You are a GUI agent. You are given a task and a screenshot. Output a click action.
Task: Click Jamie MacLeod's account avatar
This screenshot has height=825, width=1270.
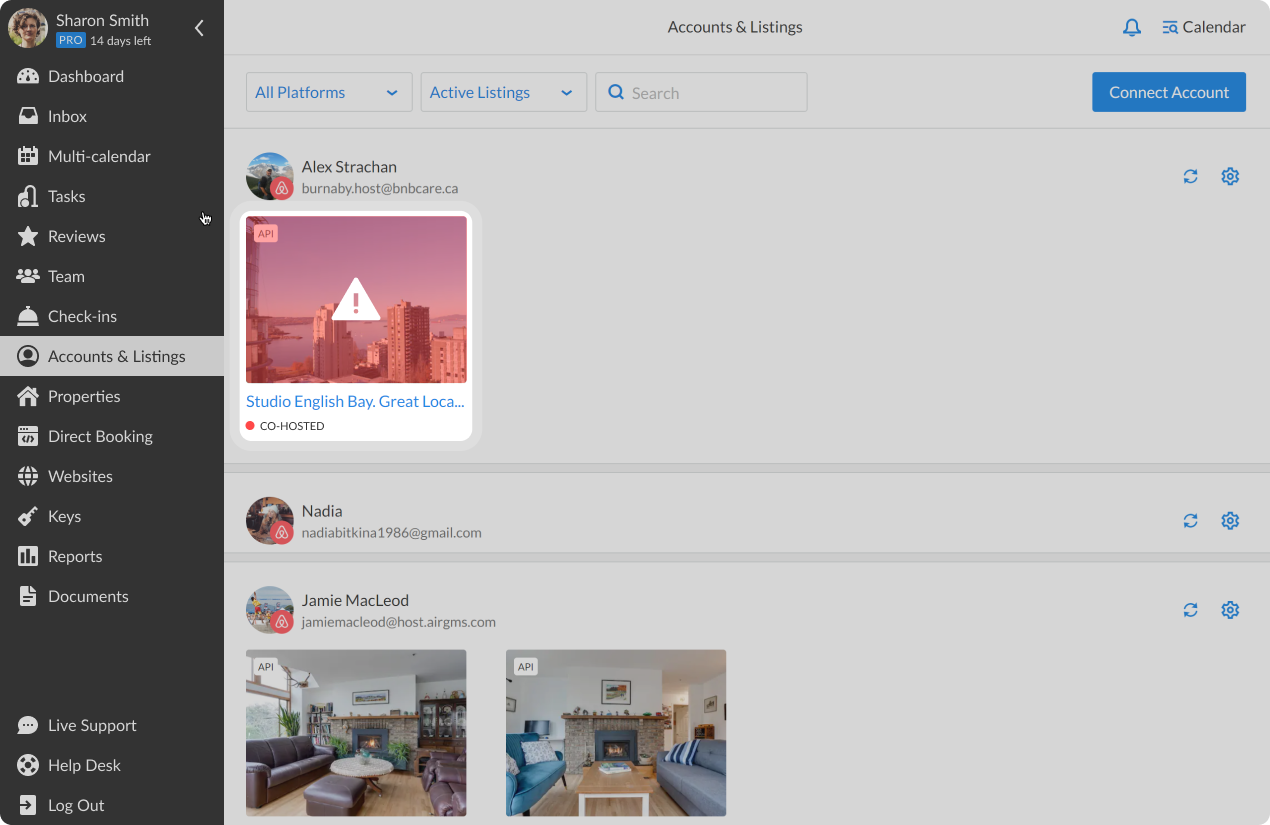click(270, 610)
